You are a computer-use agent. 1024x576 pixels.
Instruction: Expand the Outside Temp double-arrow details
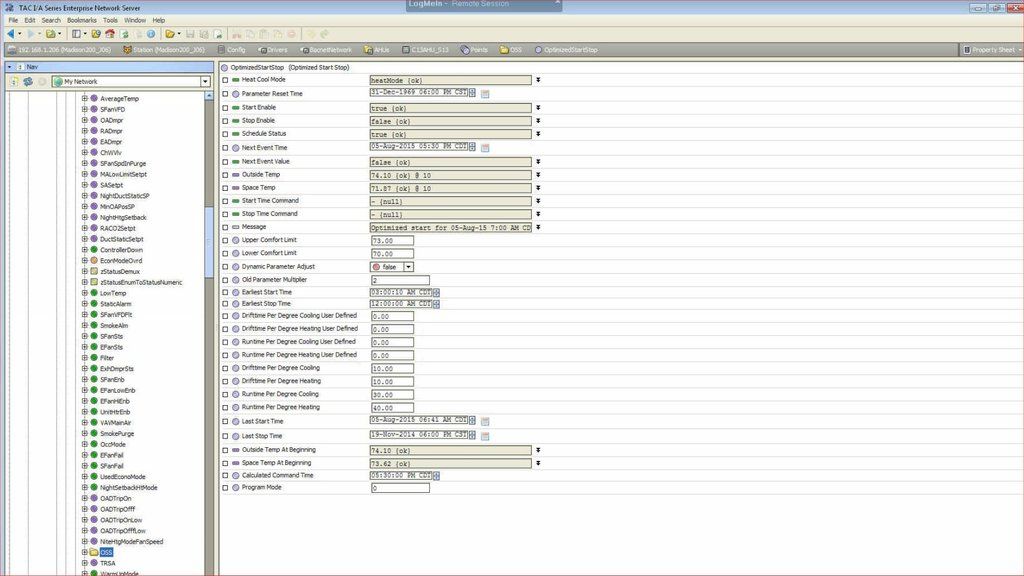point(538,174)
